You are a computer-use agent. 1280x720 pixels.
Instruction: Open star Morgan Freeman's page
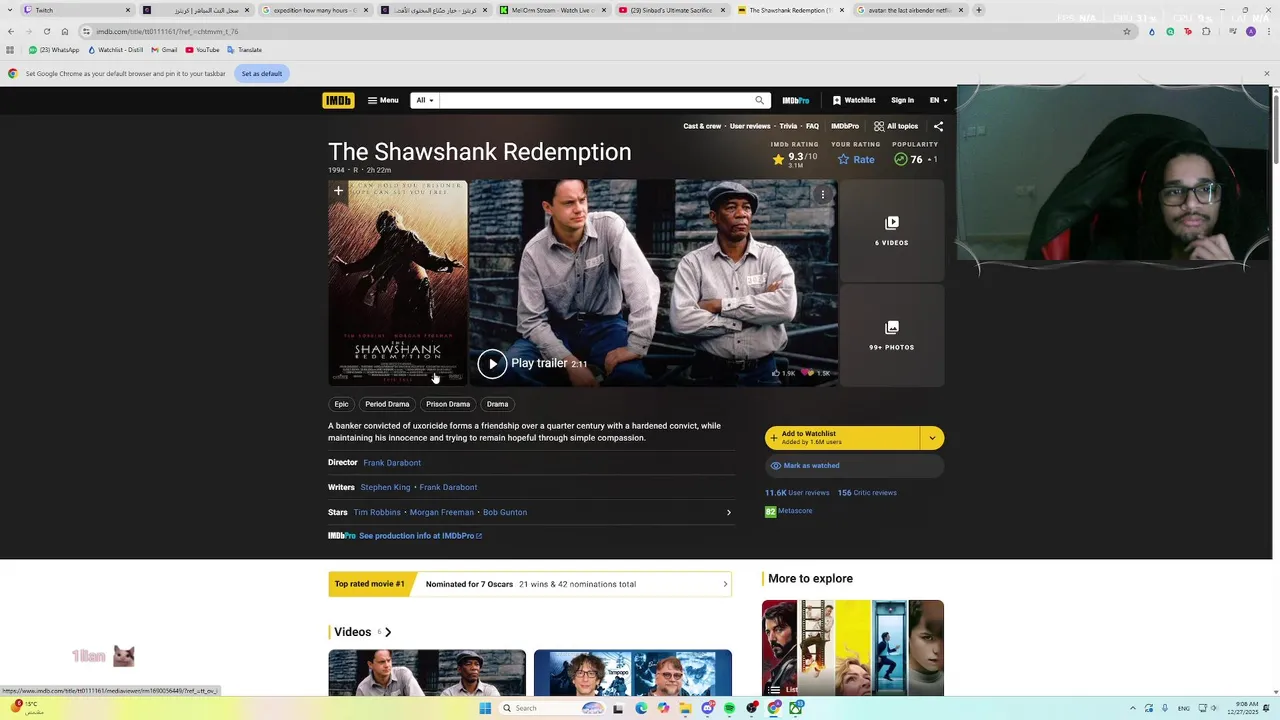point(441,512)
